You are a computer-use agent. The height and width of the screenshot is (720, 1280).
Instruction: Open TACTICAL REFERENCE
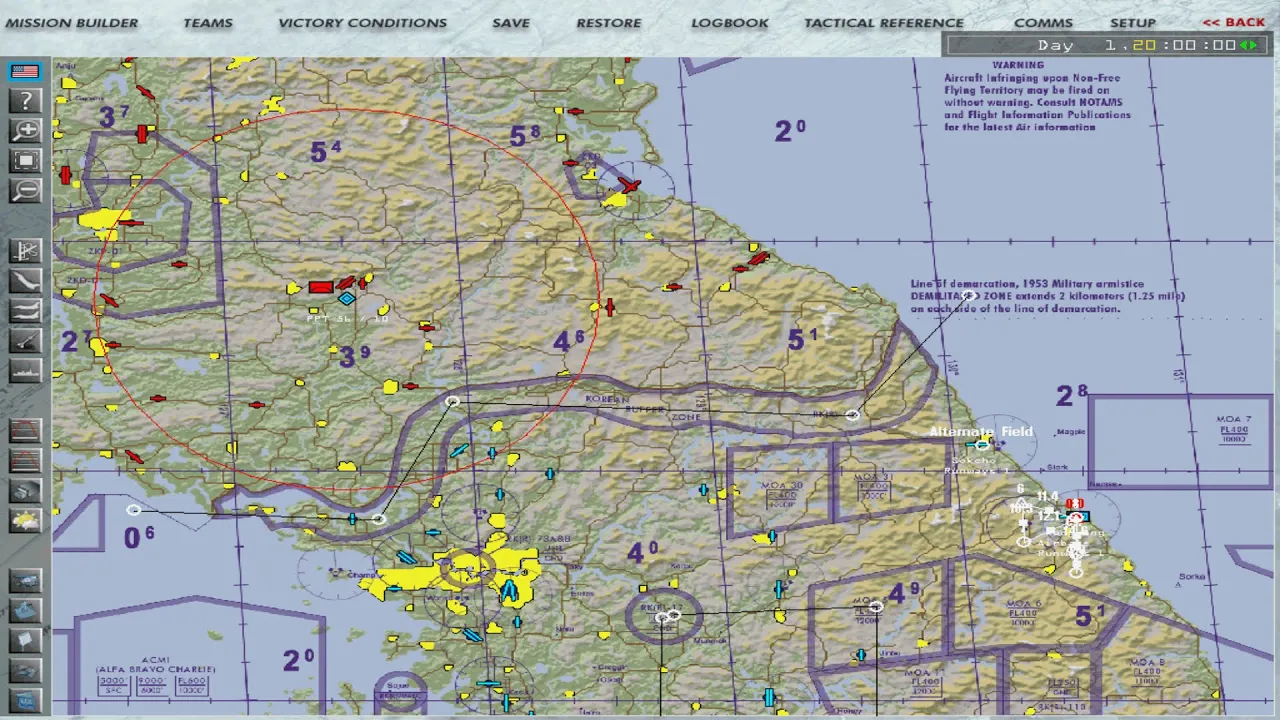pos(884,22)
